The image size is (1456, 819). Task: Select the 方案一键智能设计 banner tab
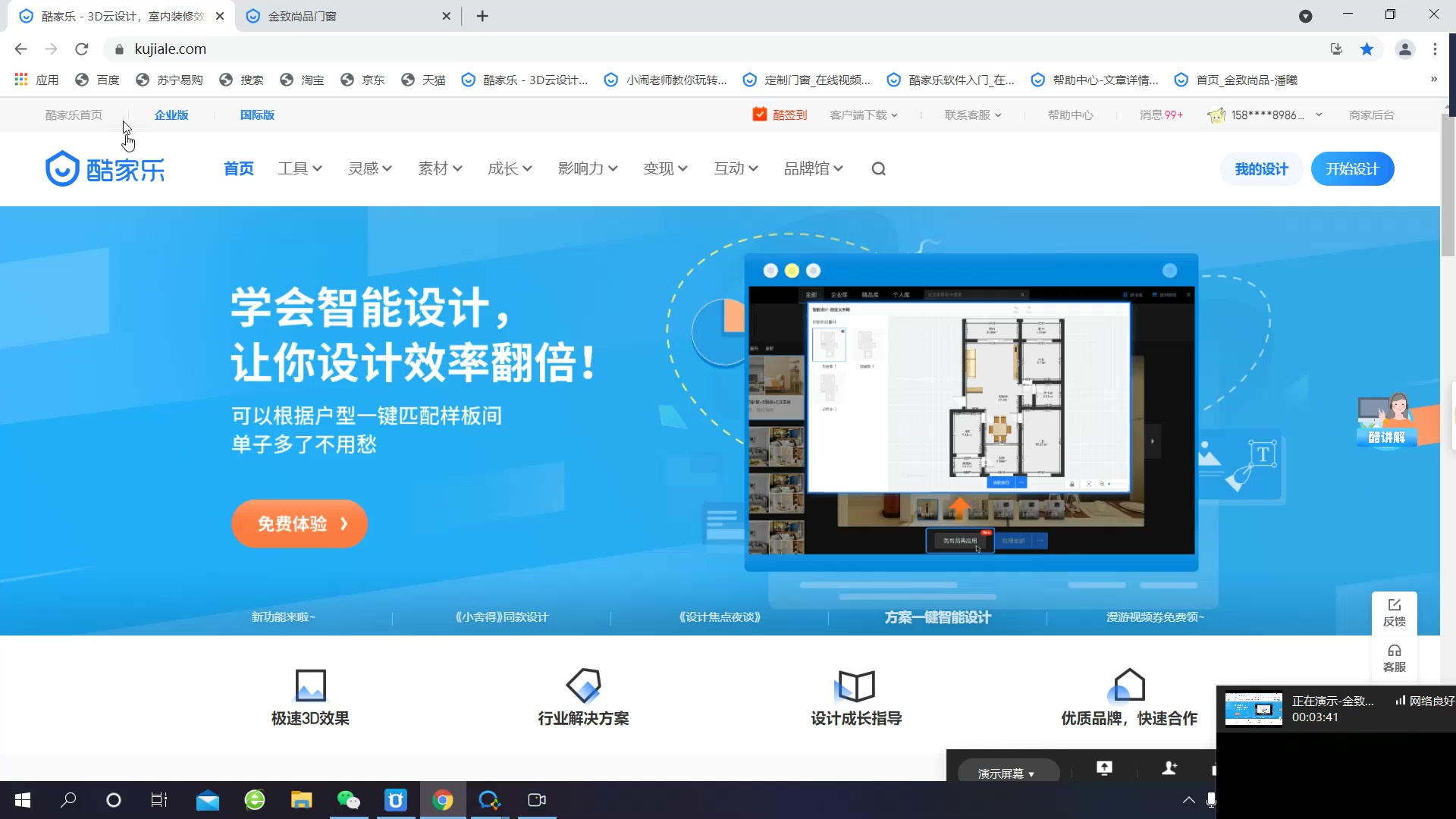[937, 618]
